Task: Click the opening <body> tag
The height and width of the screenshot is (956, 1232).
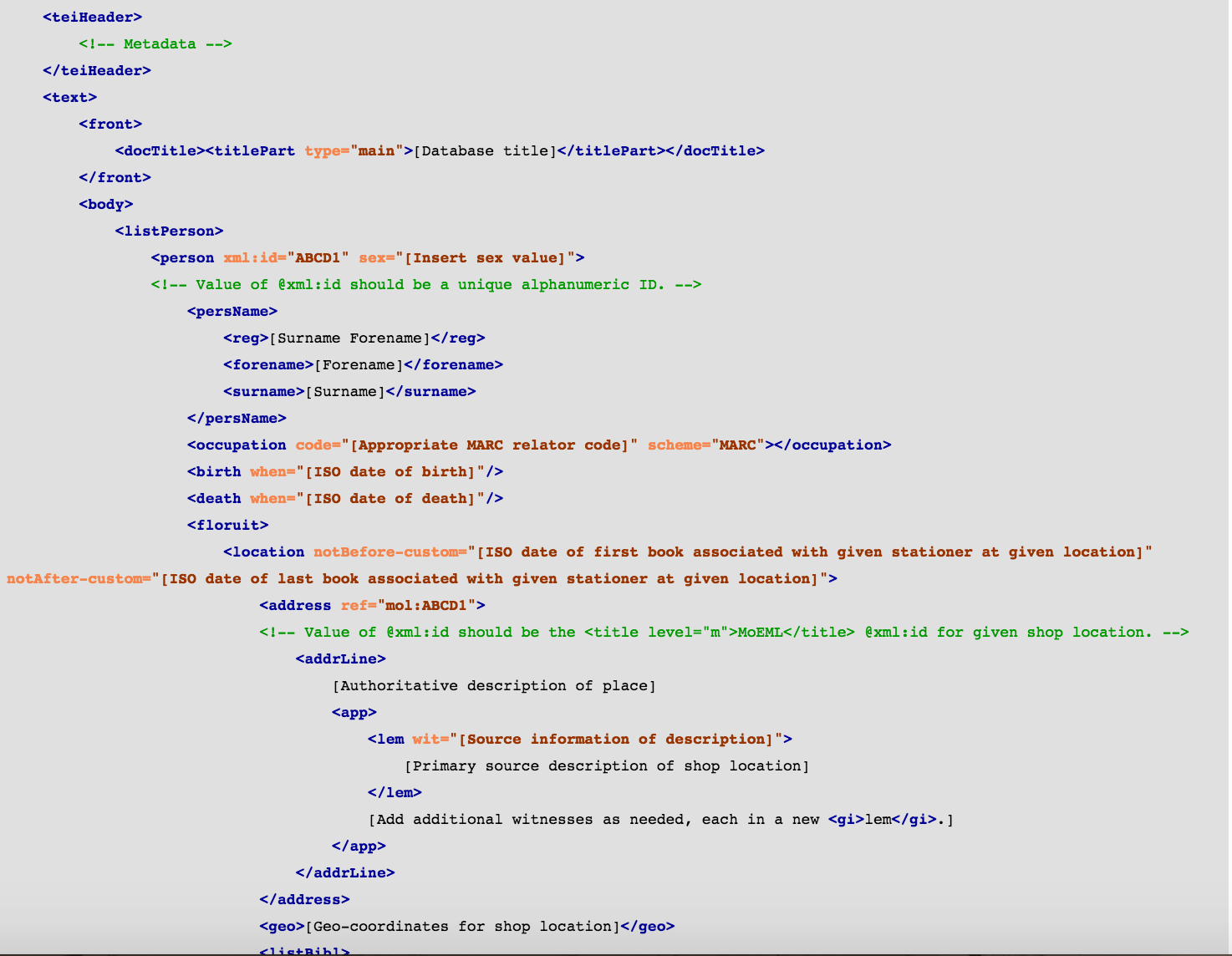Action: tap(106, 204)
